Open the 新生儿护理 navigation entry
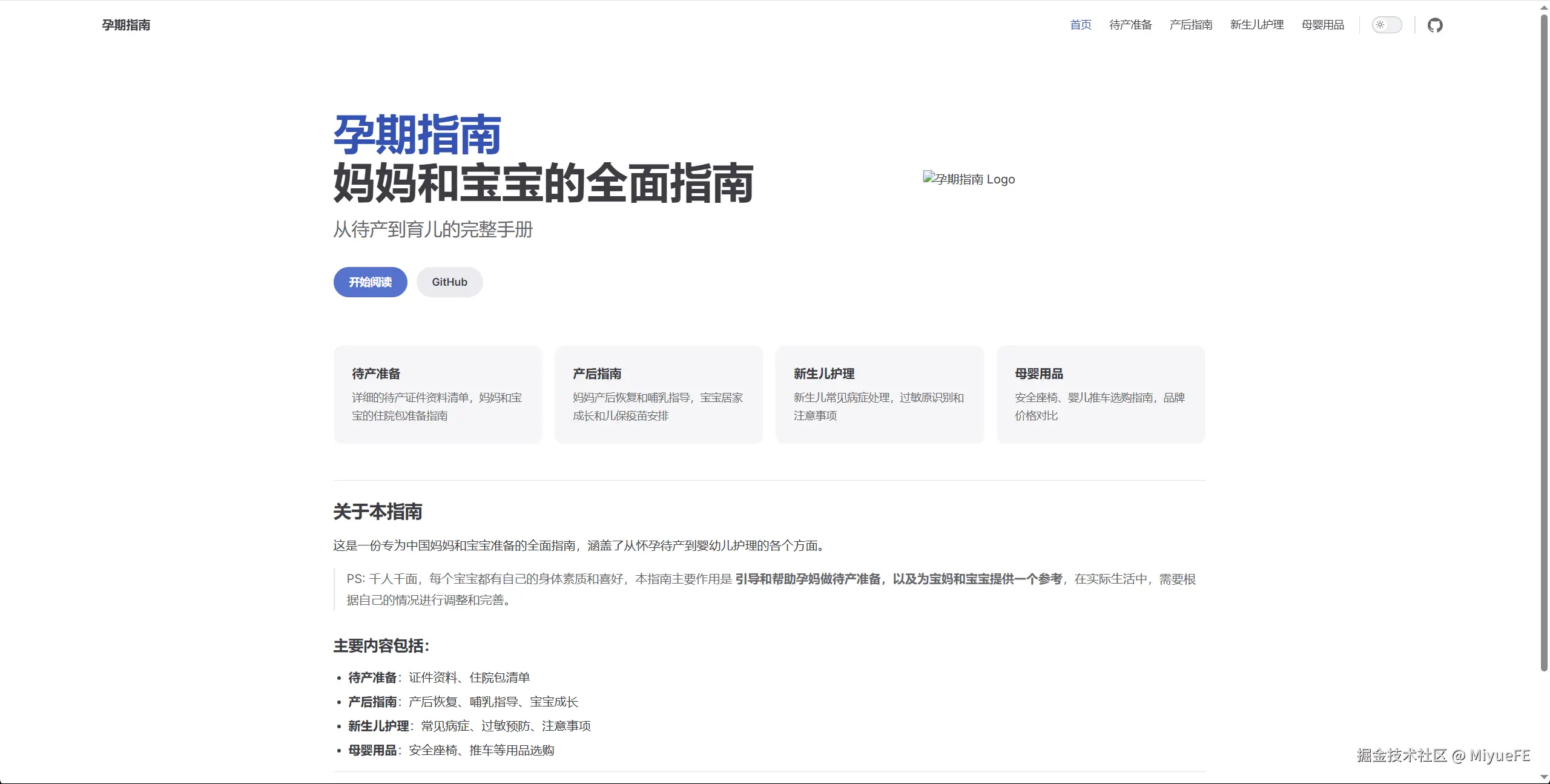This screenshot has width=1550, height=784. (1256, 24)
